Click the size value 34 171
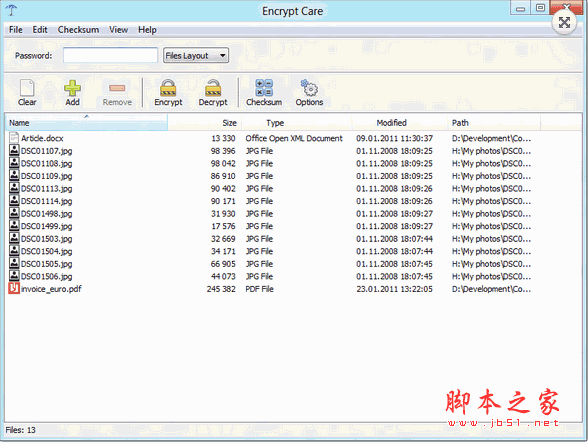 (224, 252)
